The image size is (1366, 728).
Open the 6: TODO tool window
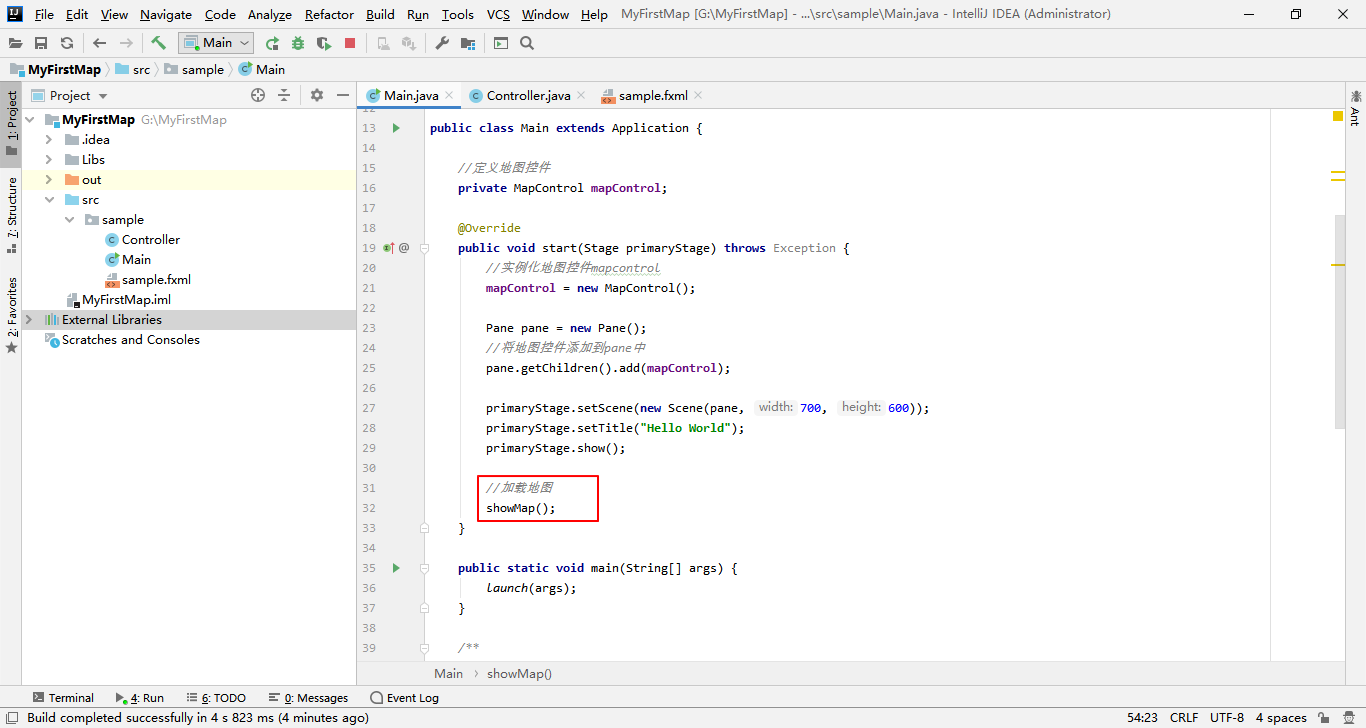[x=216, y=698]
